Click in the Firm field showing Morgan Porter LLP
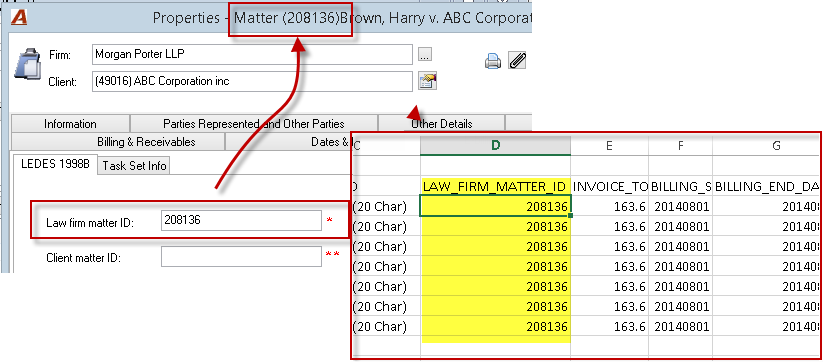 (x=252, y=54)
